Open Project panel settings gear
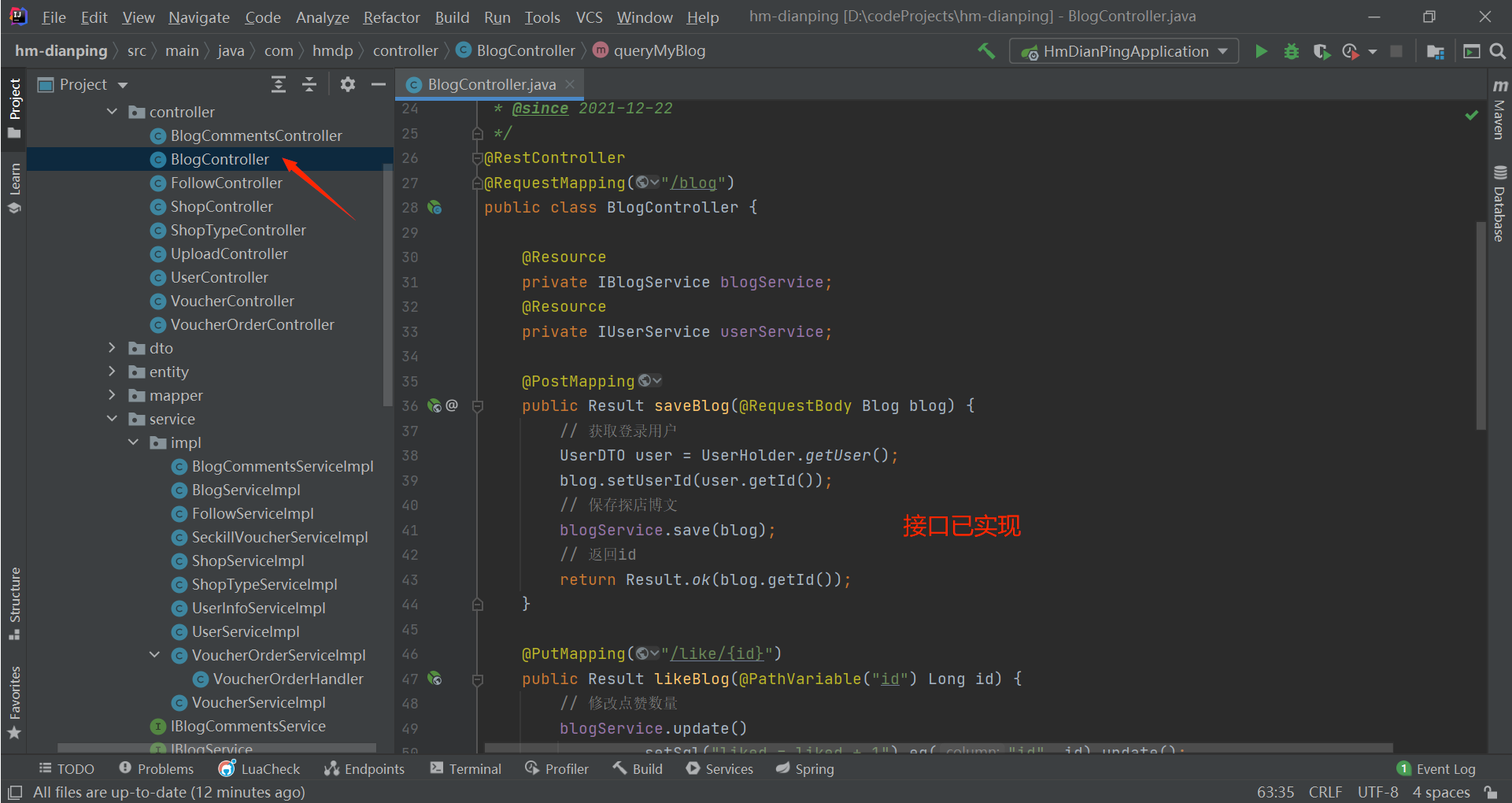Image resolution: width=1512 pixels, height=803 pixels. click(348, 84)
